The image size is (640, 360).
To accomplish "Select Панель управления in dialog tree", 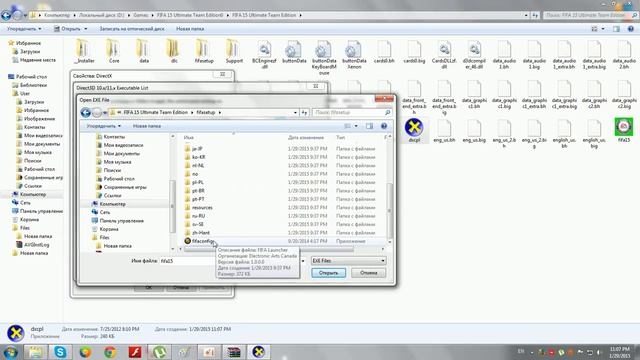I will 122,221.
